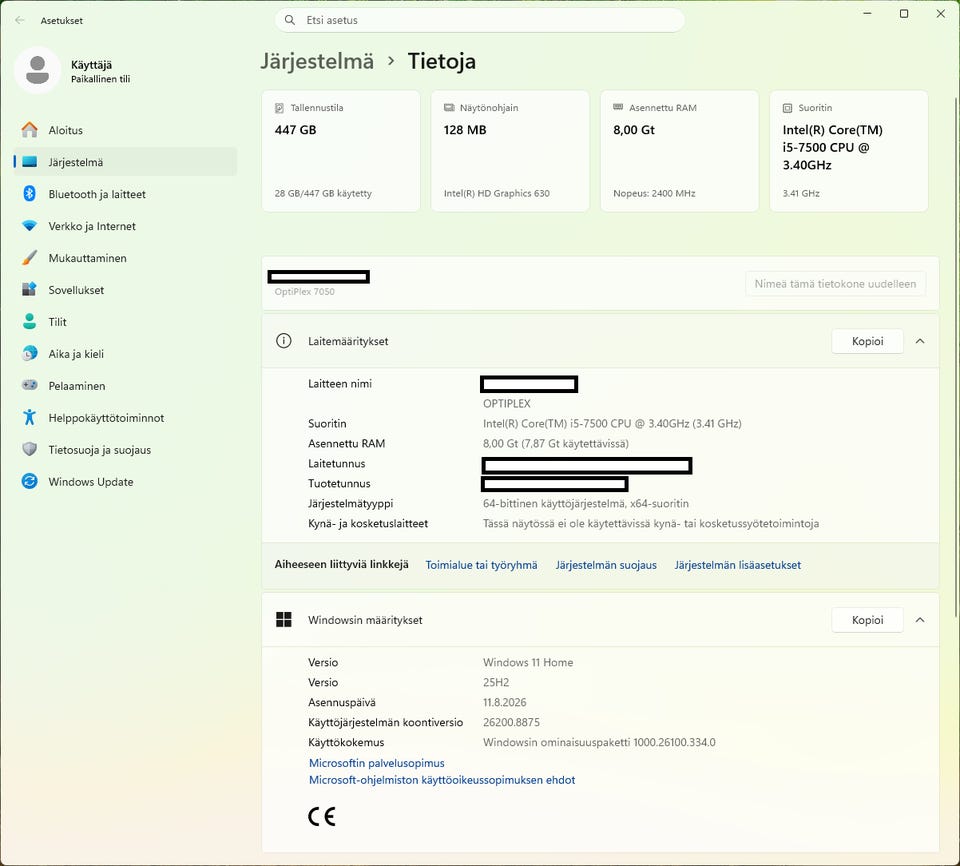Open the Tallennustila 447 GB card
The width and height of the screenshot is (960, 866).
[341, 151]
